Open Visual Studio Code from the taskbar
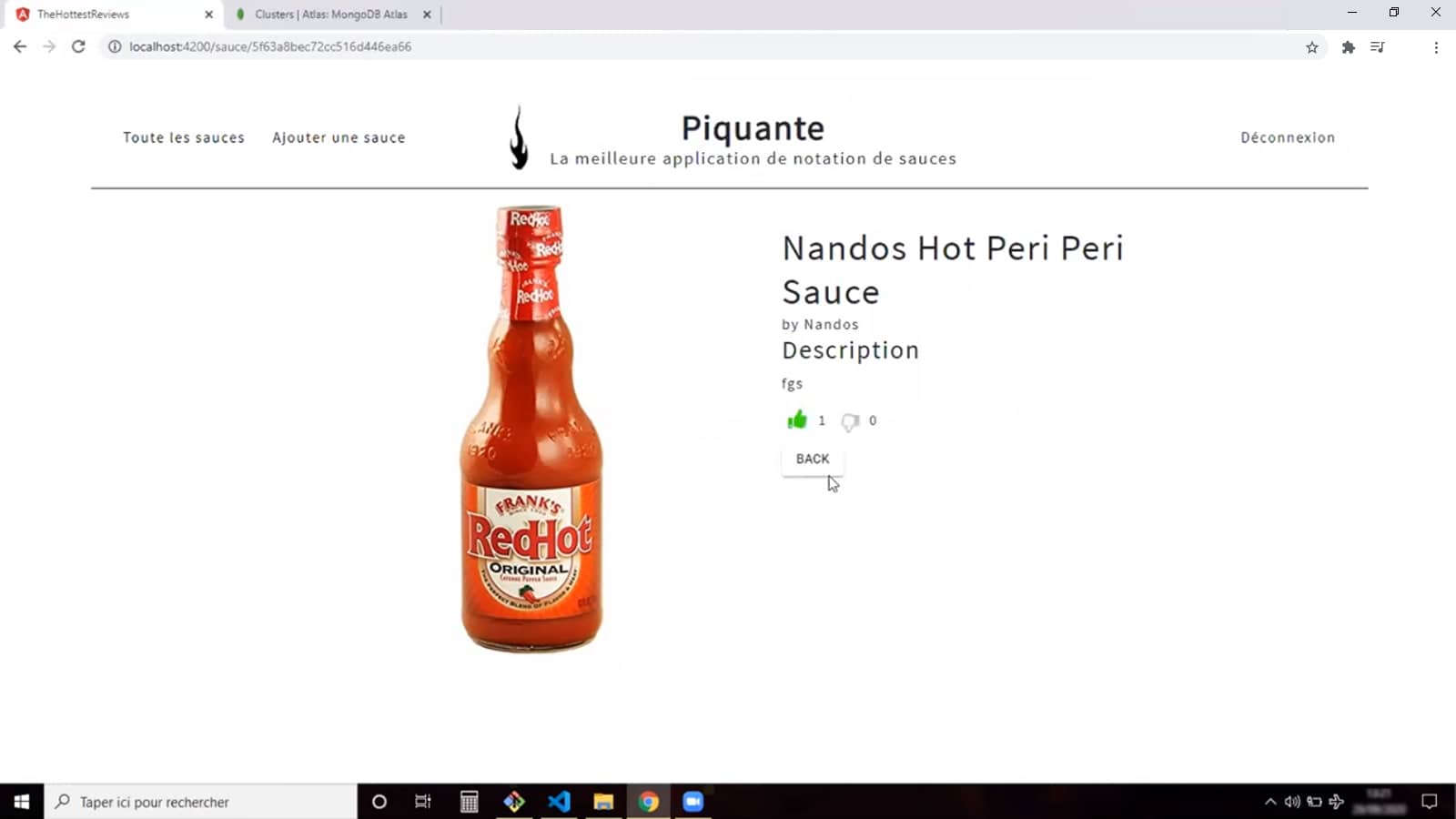The height and width of the screenshot is (819, 1456). tap(559, 802)
